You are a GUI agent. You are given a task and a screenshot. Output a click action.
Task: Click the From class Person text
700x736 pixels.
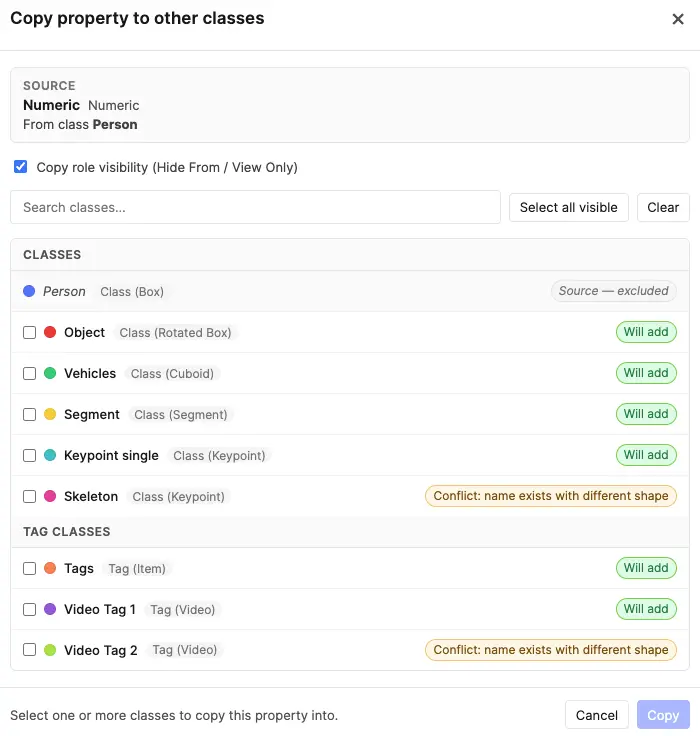pos(80,124)
